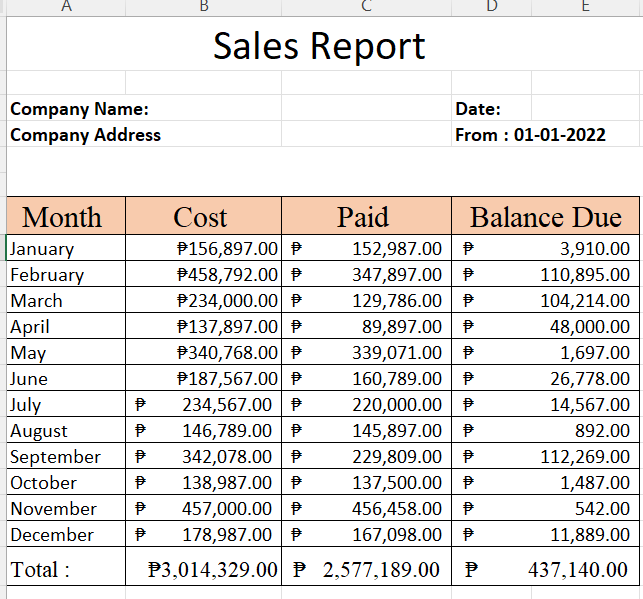Image resolution: width=643 pixels, height=599 pixels.
Task: Select April's balance due 48,000.00
Action: (x=590, y=327)
